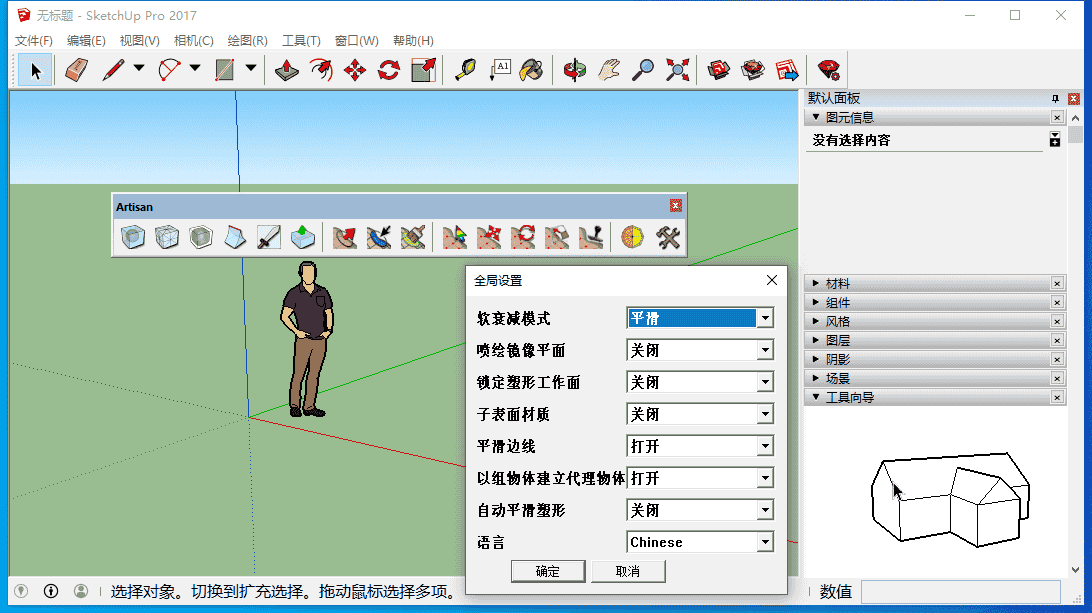The width and height of the screenshot is (1092, 613).
Task: Select the Text label tool
Action: (x=500, y=70)
